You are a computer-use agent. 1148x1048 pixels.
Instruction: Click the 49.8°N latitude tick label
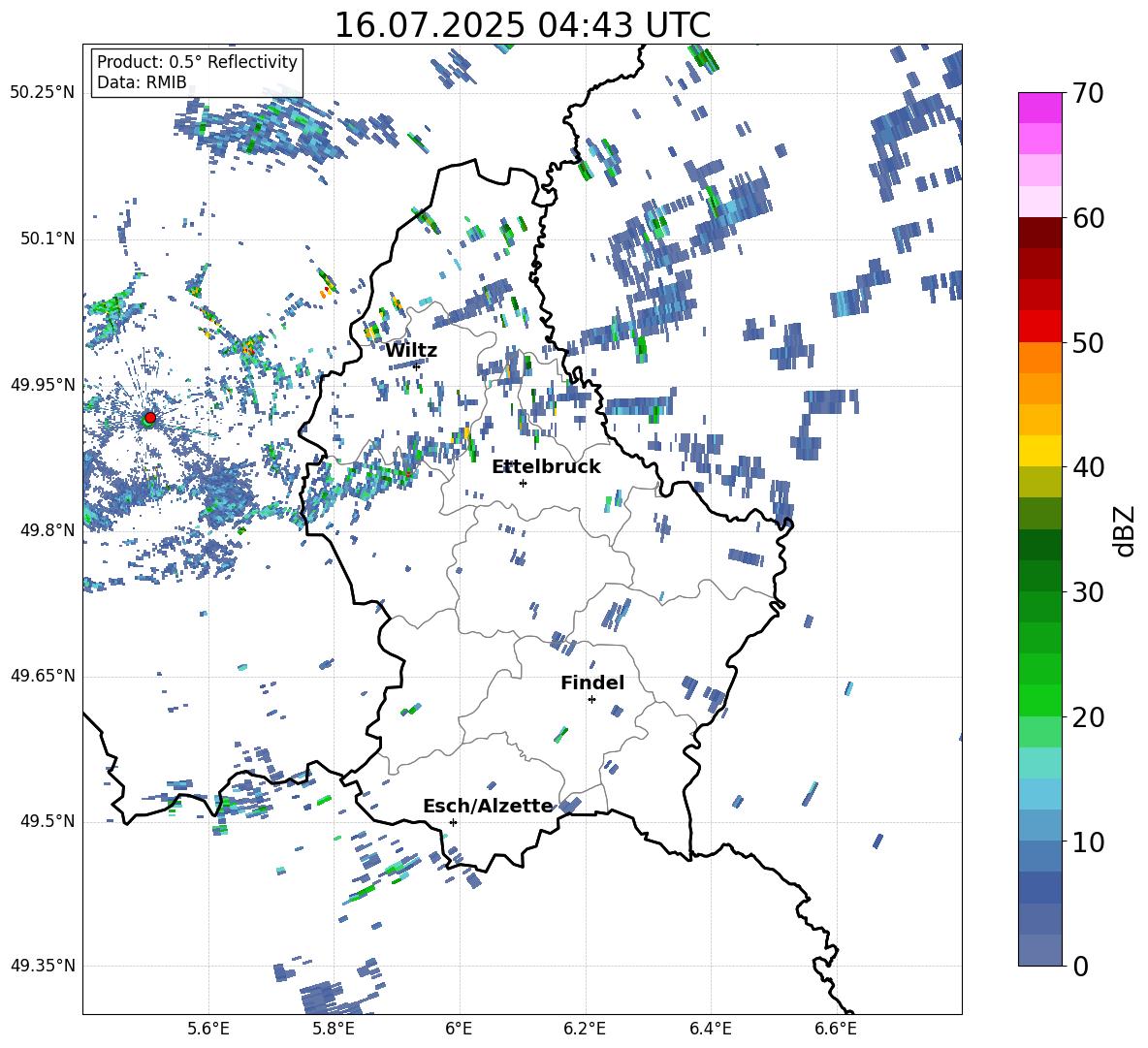click(47, 530)
